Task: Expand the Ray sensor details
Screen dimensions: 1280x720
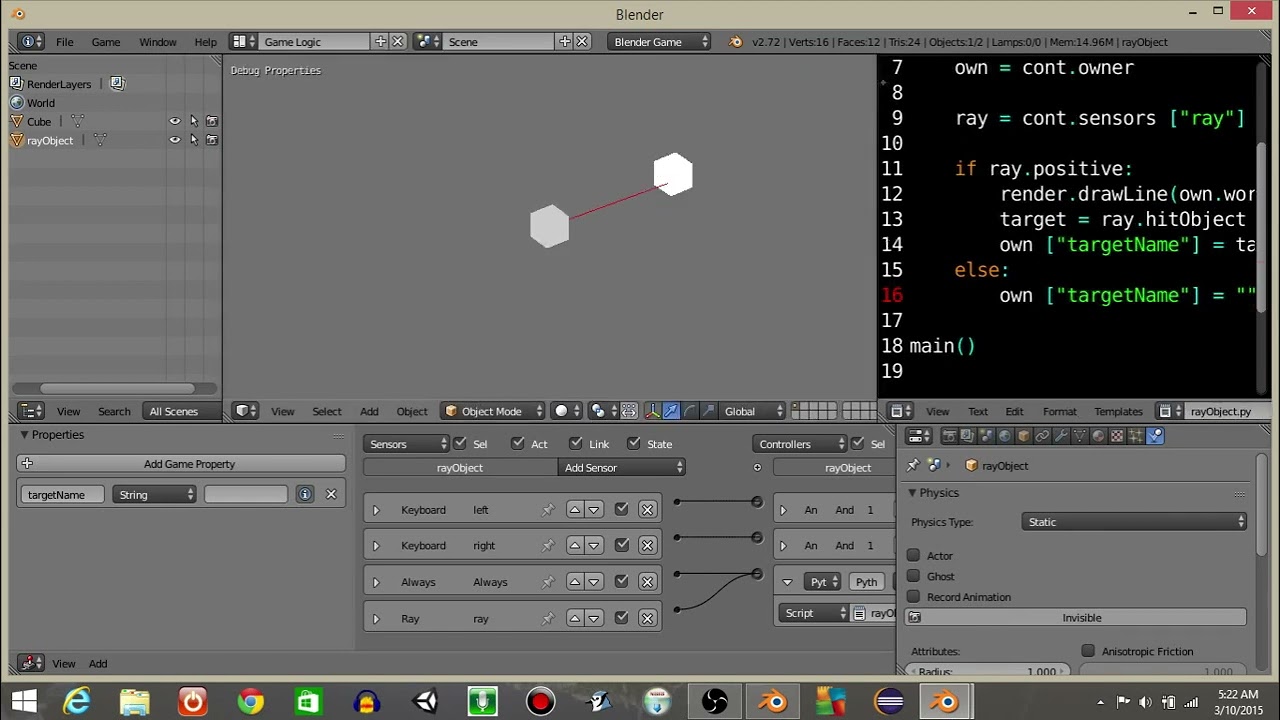Action: (x=376, y=619)
